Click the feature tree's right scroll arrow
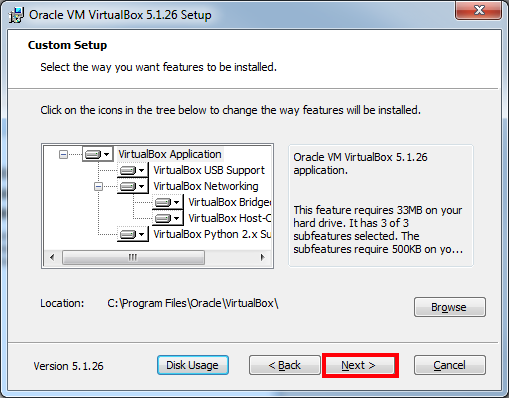 click(x=263, y=257)
